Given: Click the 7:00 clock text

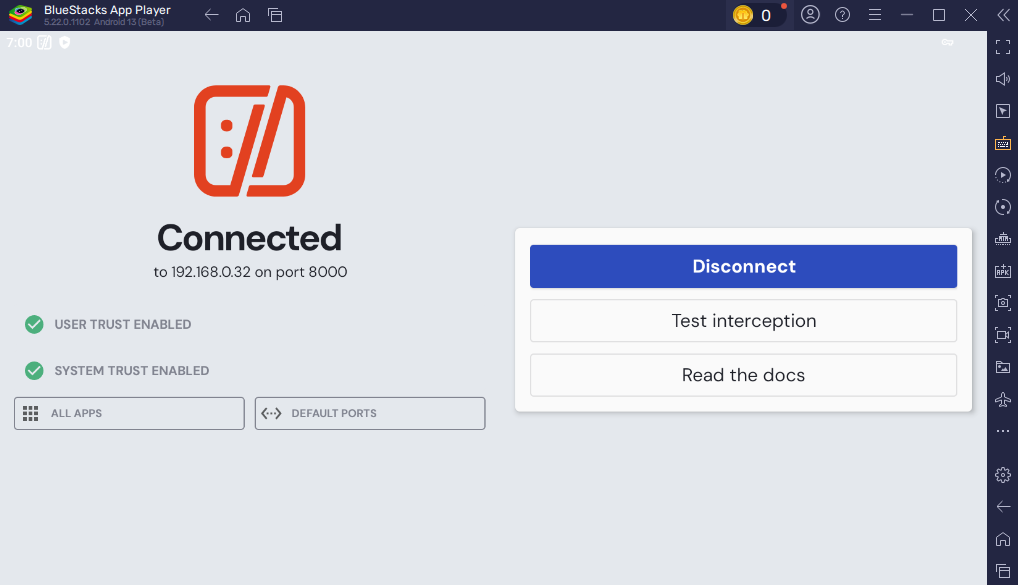Looking at the screenshot, I should click(19, 43).
